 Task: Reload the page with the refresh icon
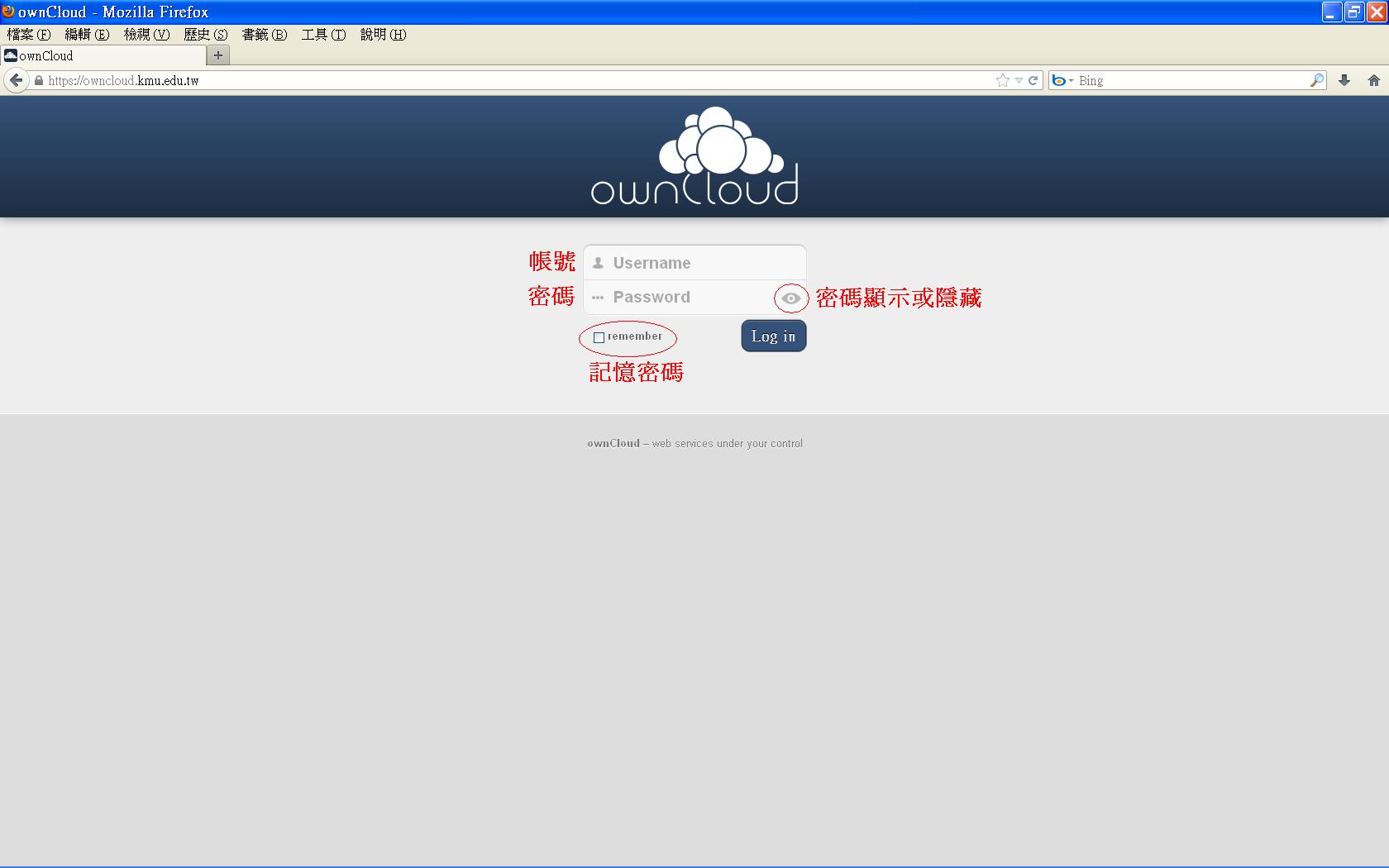coord(1033,80)
